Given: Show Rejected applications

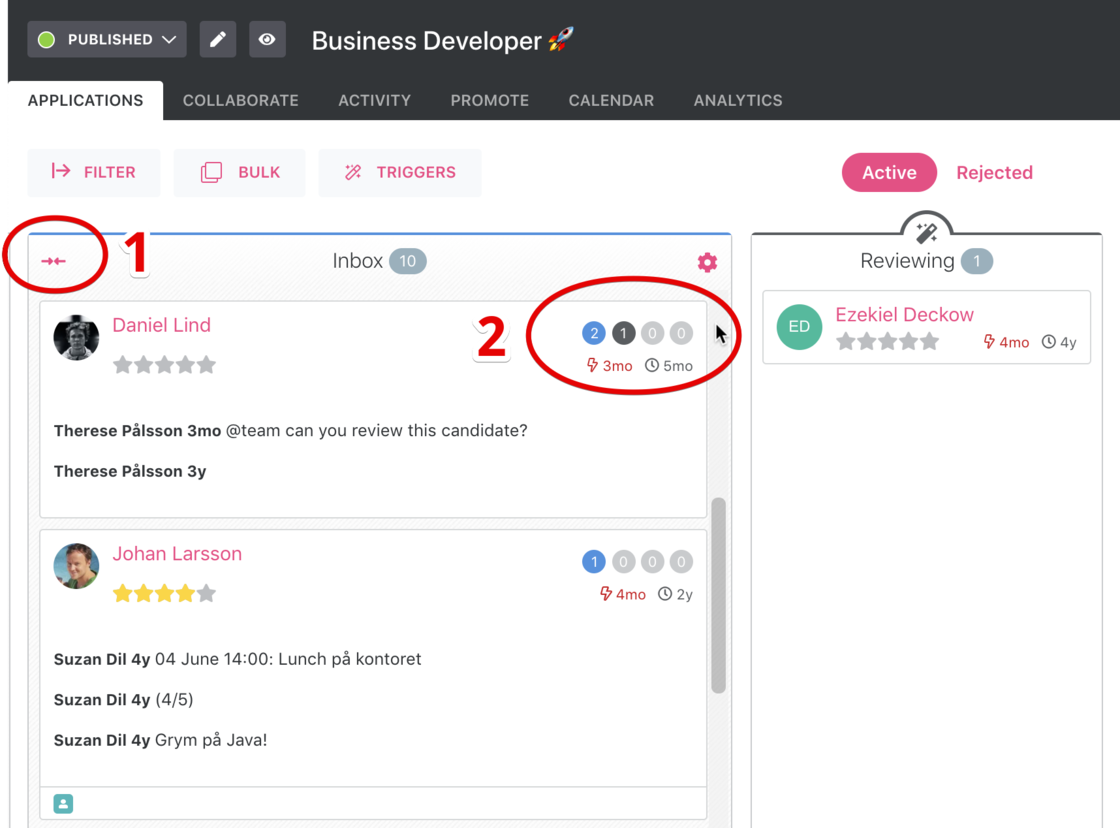Looking at the screenshot, I should pyautogui.click(x=994, y=172).
